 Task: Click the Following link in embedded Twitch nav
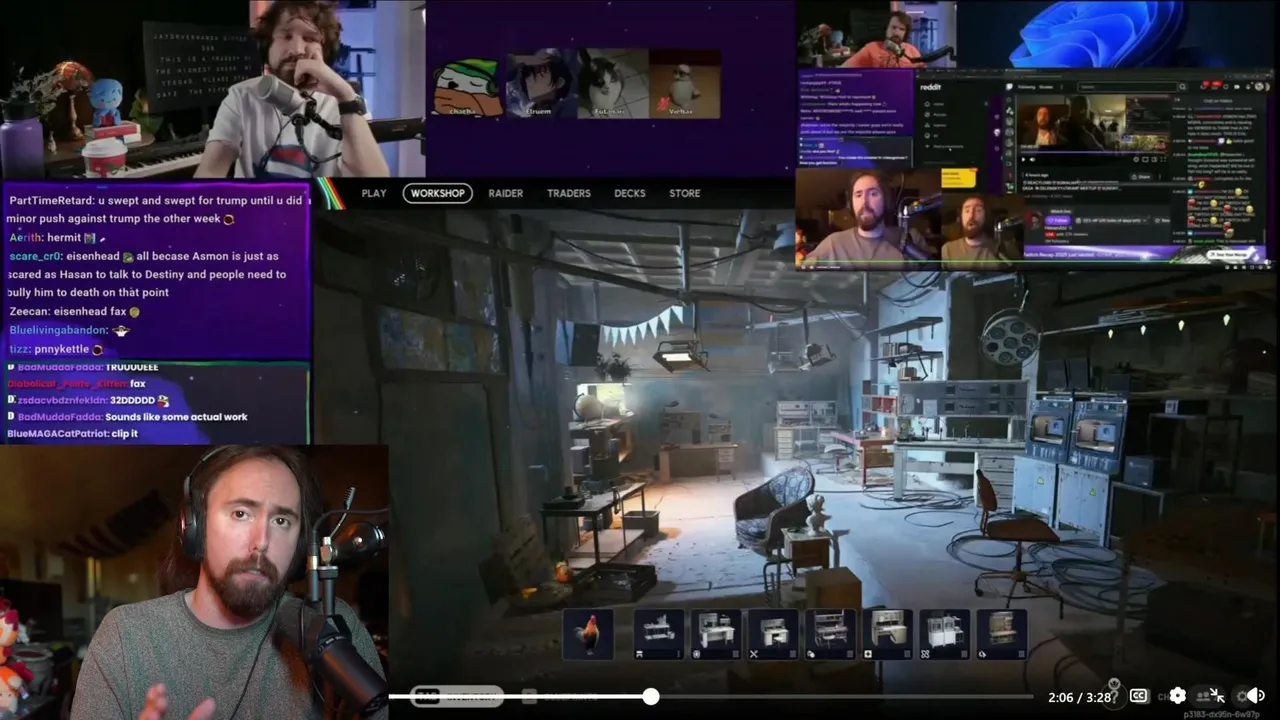1026,87
